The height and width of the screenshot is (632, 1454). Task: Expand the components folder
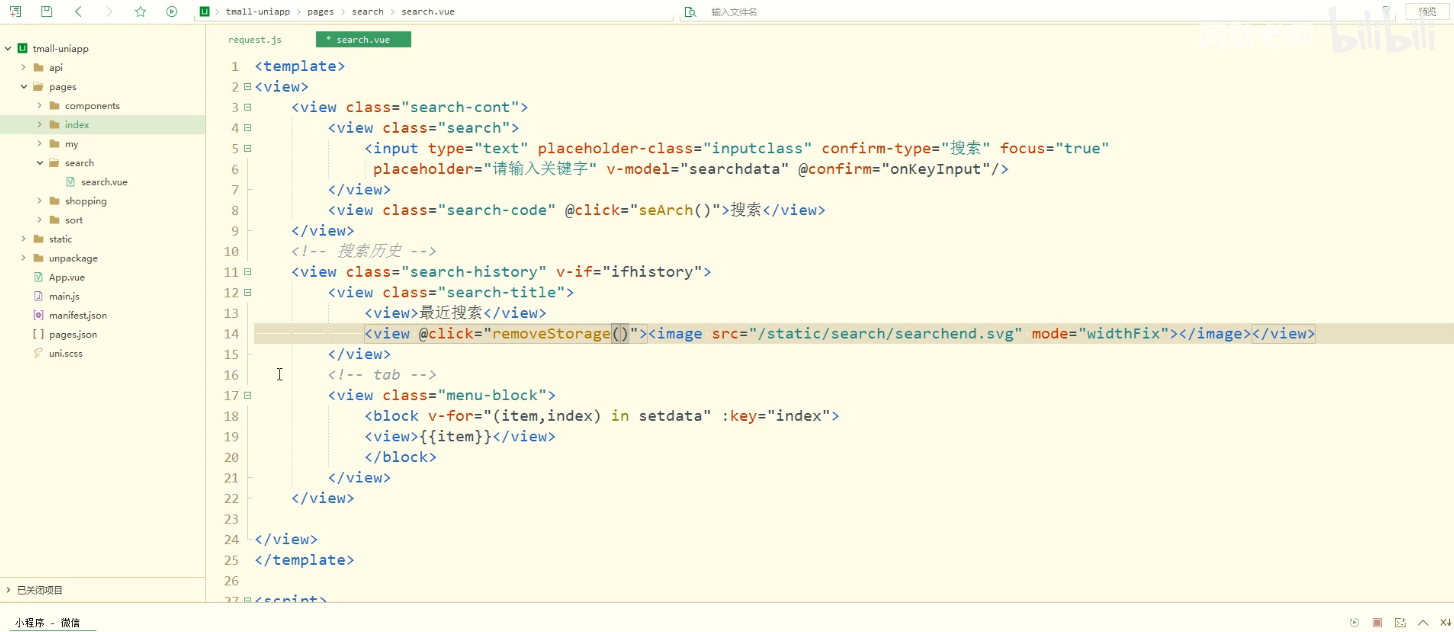(x=40, y=105)
